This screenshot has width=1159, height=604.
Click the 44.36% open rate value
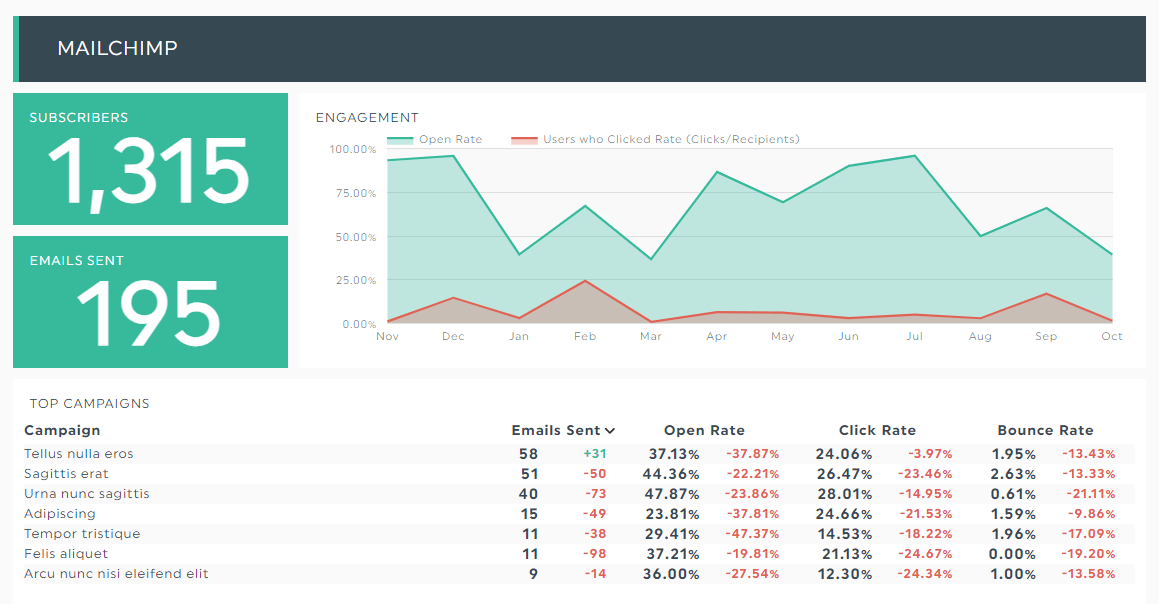coord(671,474)
